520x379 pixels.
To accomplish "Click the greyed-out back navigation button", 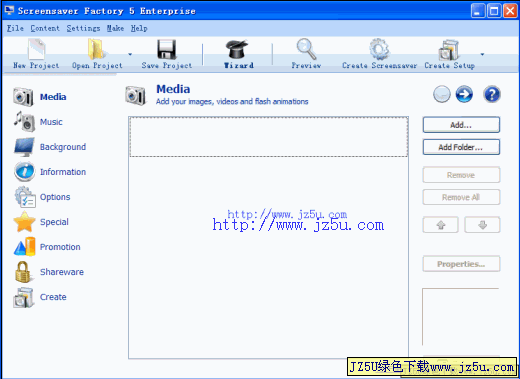I will [442, 94].
